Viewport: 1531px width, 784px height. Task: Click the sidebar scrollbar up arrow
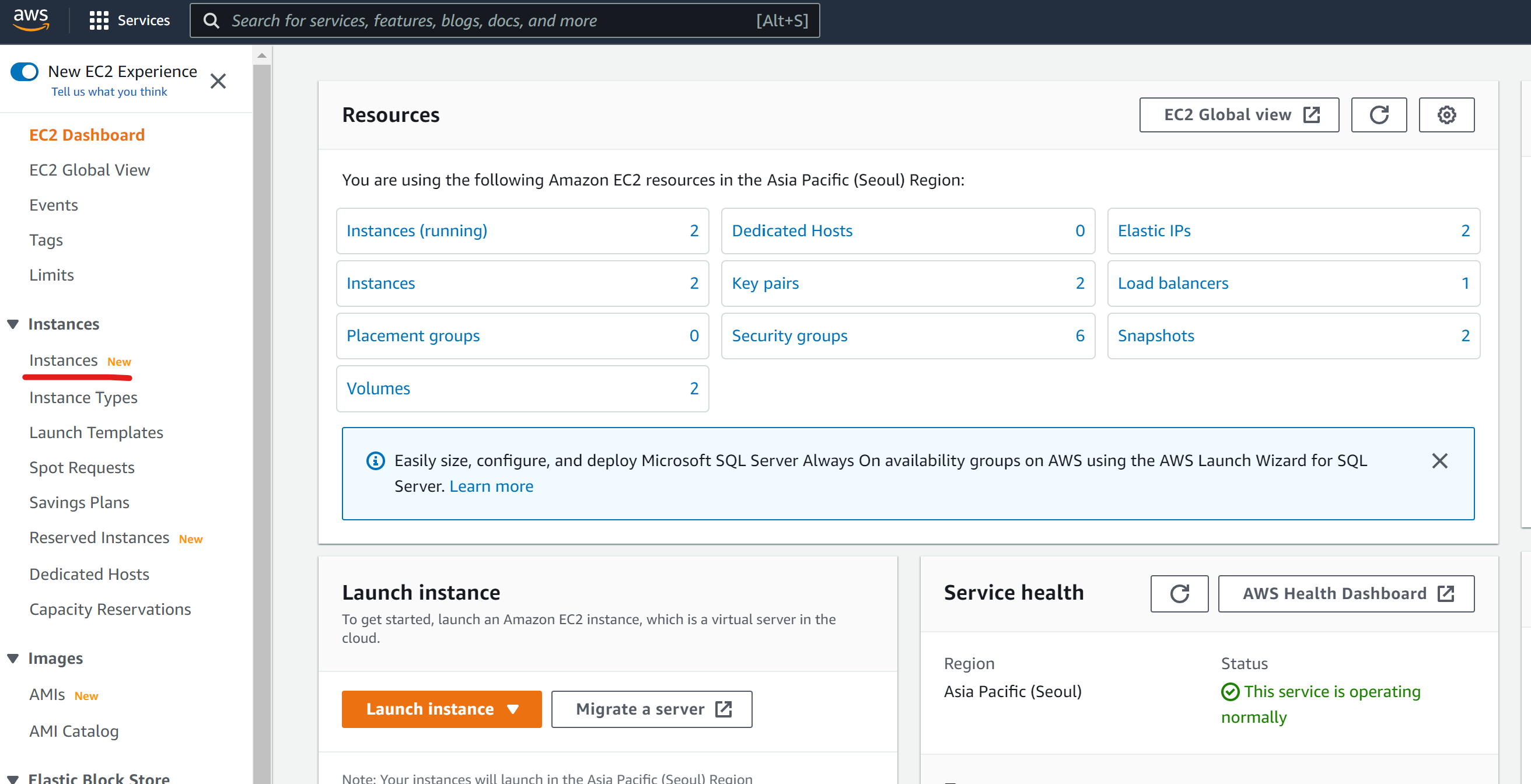point(261,56)
